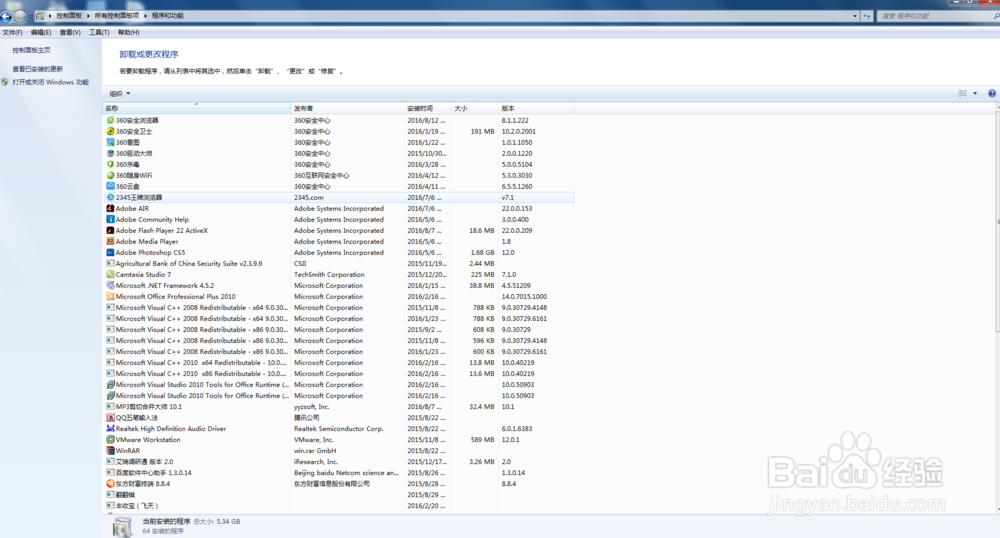Sort by the 安装时间 column header
Image resolution: width=1000 pixels, height=538 pixels.
point(427,108)
